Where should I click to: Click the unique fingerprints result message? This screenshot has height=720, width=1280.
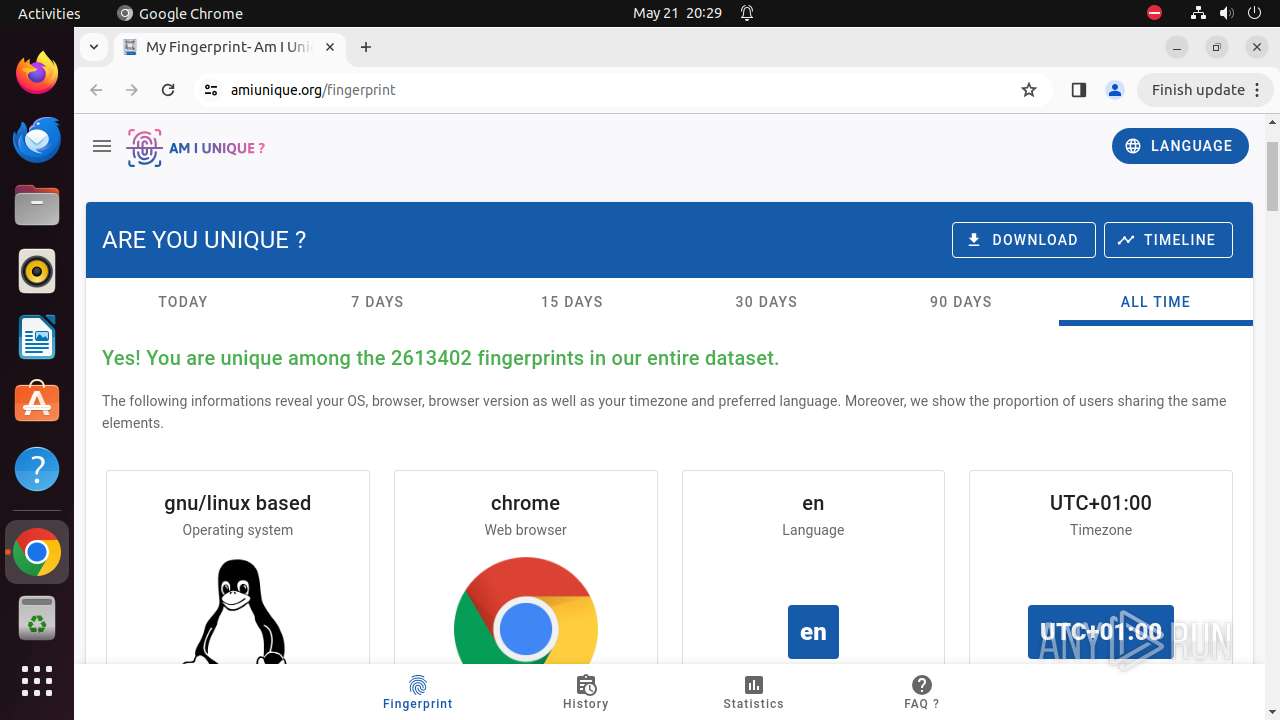[440, 358]
